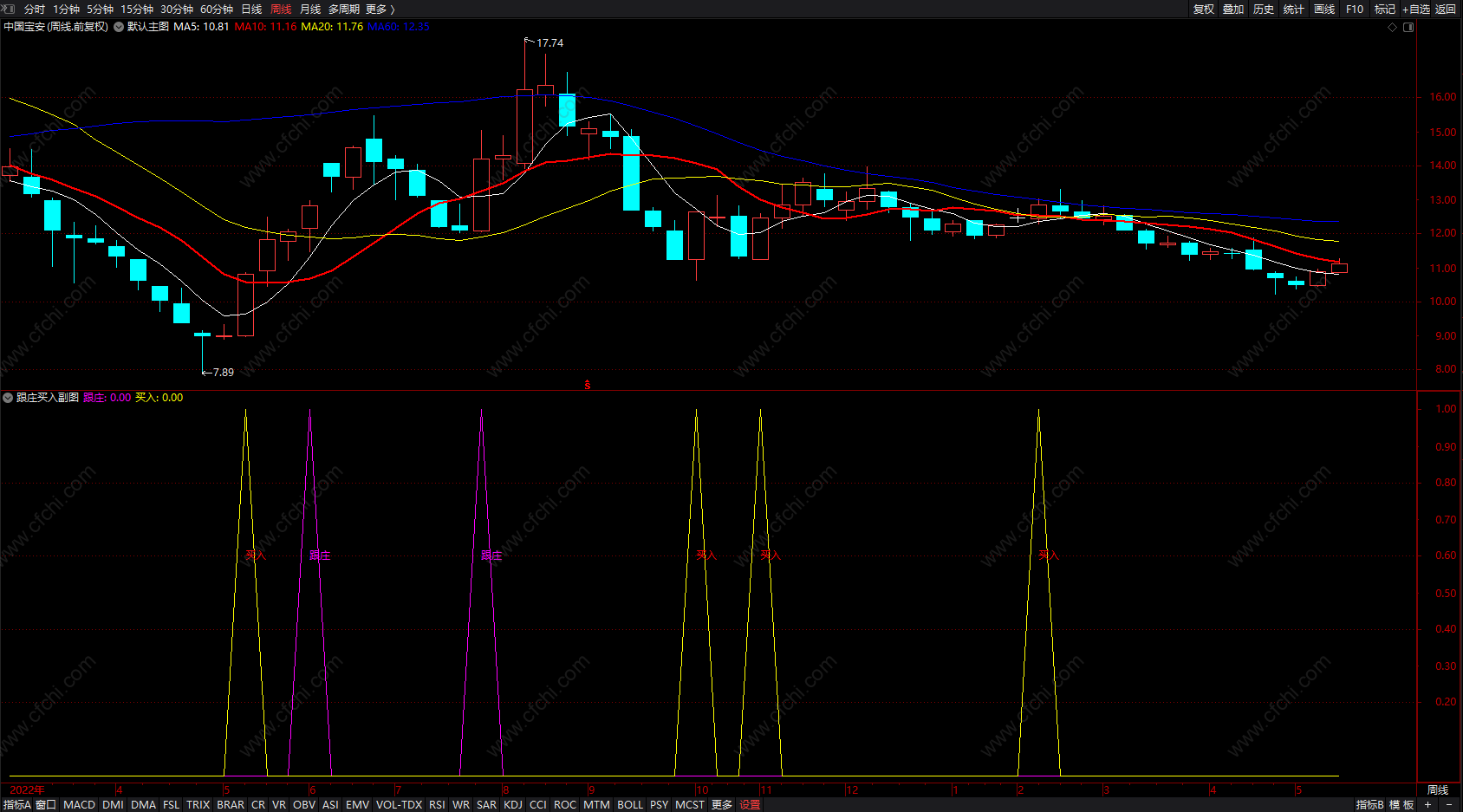Image resolution: width=1463 pixels, height=812 pixels.
Task: Switch indicator to MTM
Action: pyautogui.click(x=596, y=805)
